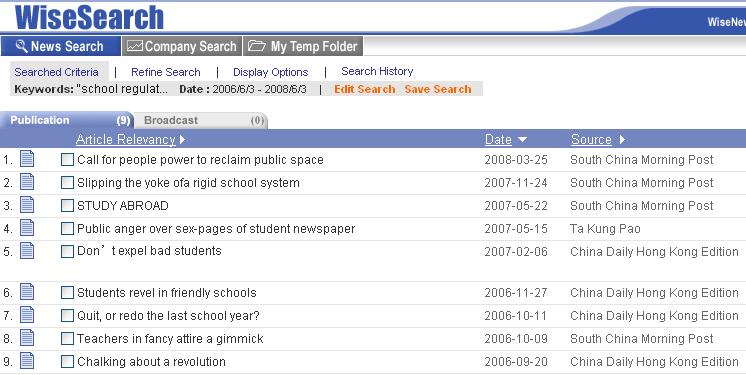Click document icon for 'Chalking about a revolution'
This screenshot has height=375, width=746.
point(27,361)
